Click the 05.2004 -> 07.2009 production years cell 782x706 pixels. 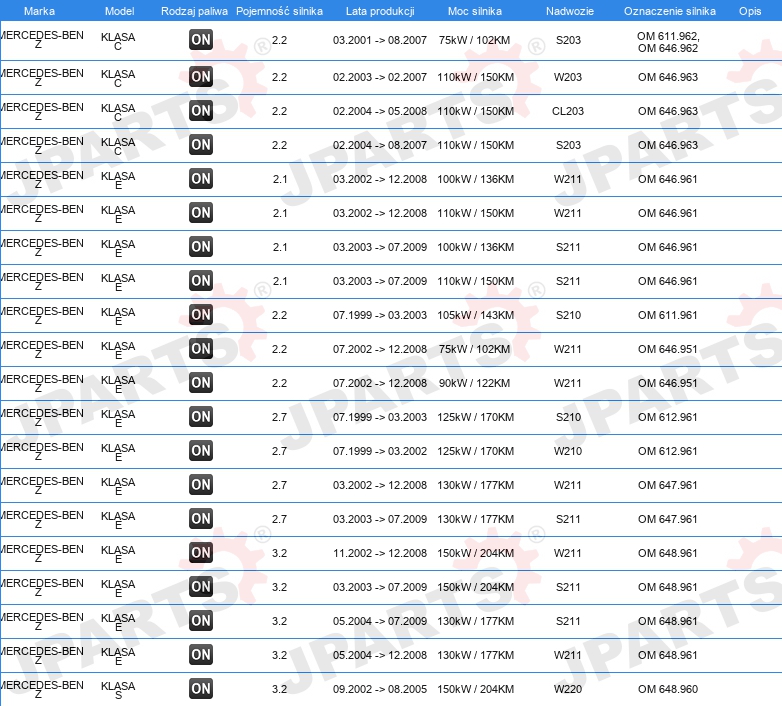pos(380,621)
